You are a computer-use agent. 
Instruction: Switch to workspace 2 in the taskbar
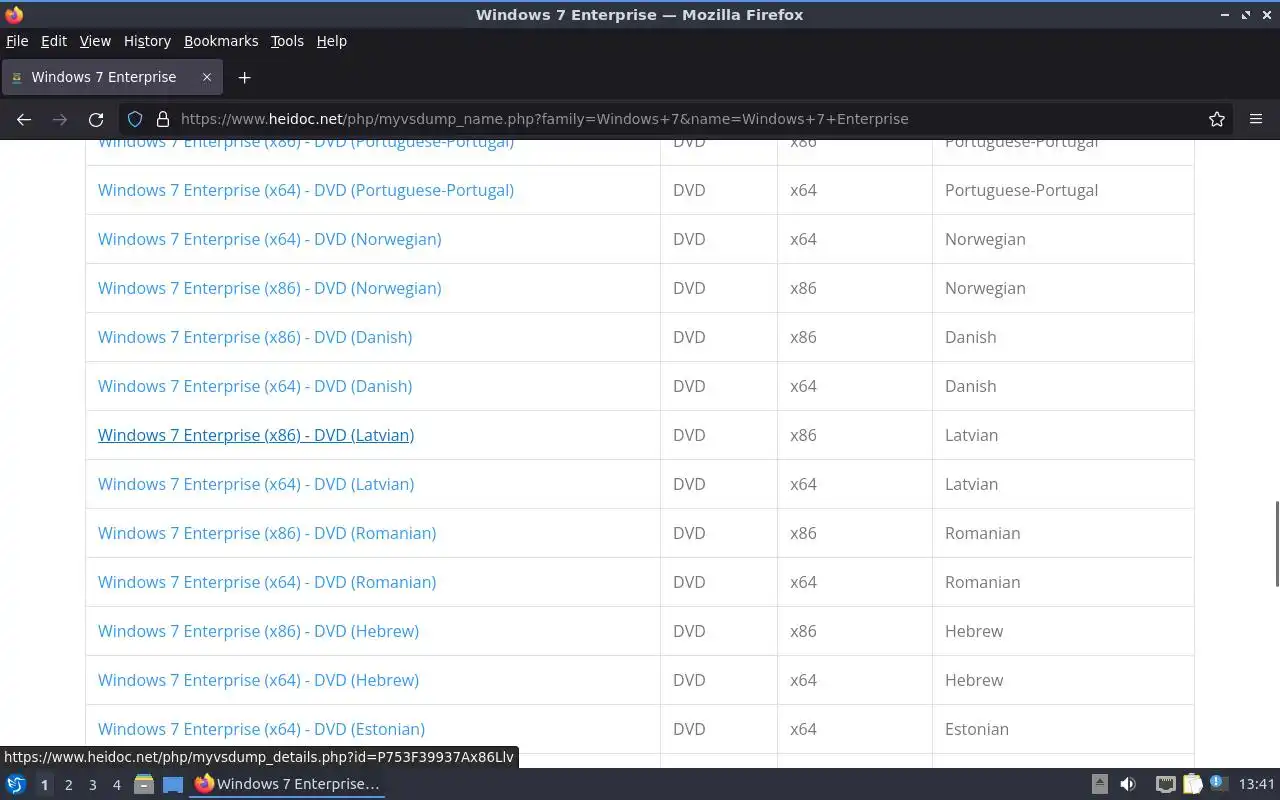(68, 785)
